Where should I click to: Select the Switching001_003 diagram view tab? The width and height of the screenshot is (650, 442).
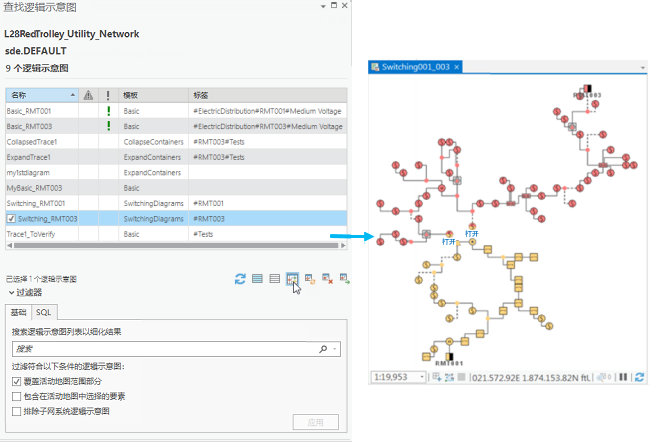click(415, 67)
